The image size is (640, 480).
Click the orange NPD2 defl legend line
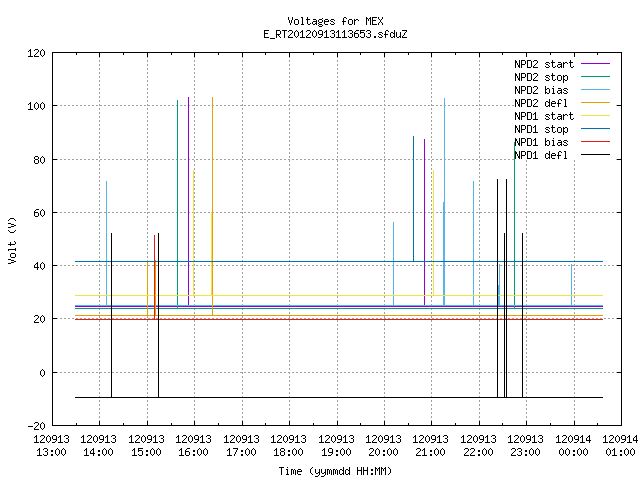(595, 103)
